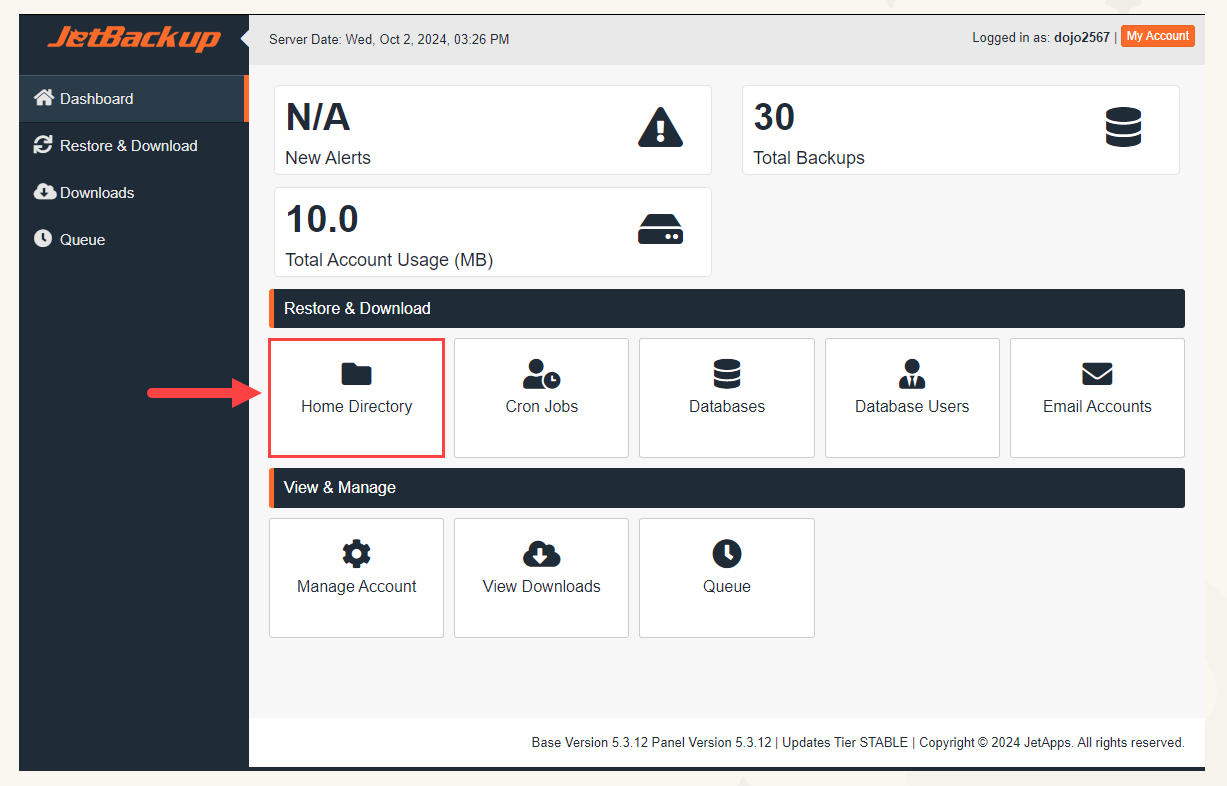Click the database icon on Total Backups card

click(1123, 127)
